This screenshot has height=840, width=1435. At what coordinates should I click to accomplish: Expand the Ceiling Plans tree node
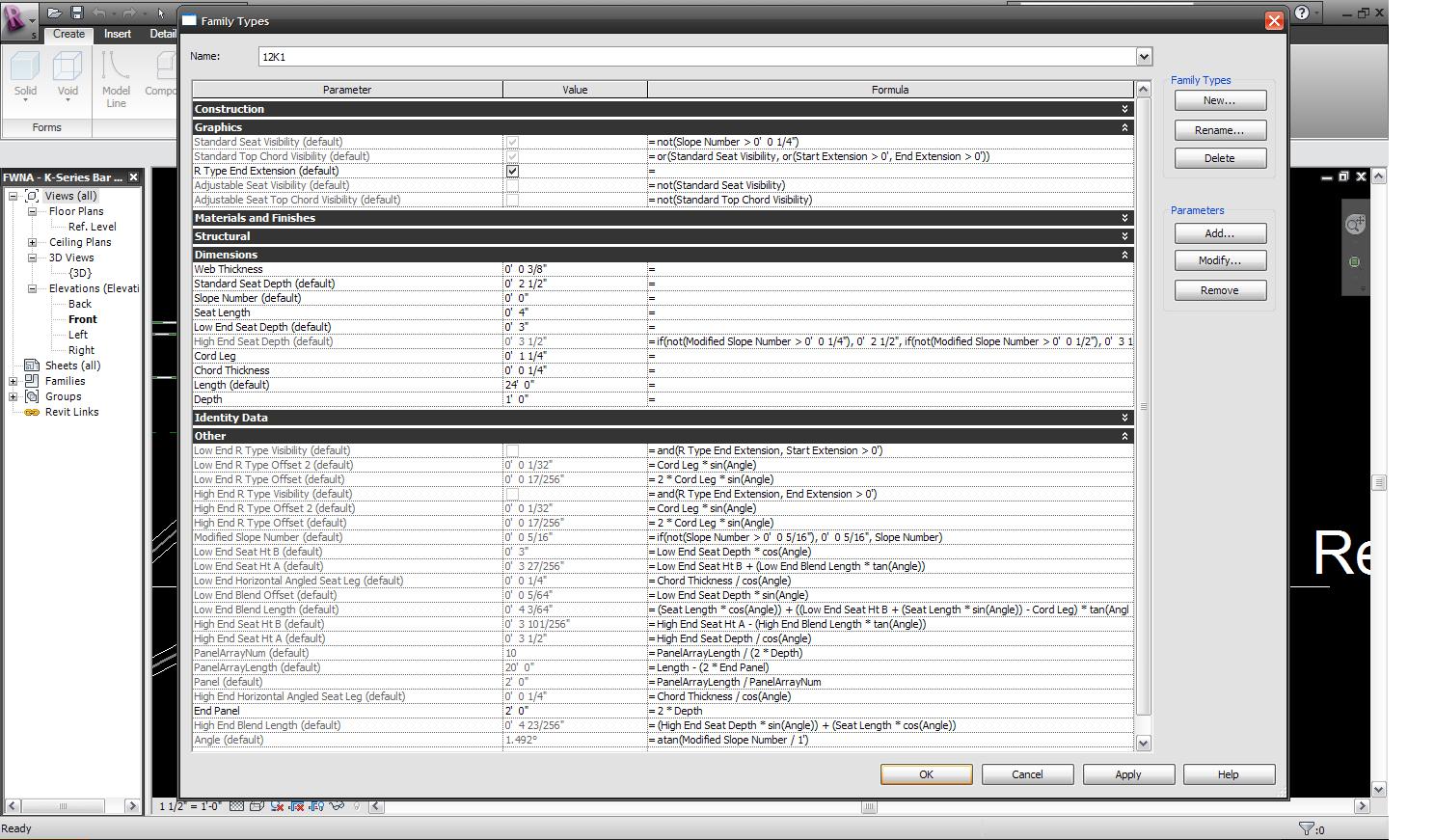(32, 242)
